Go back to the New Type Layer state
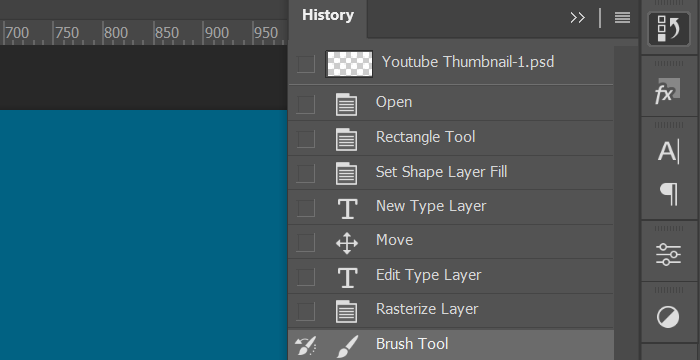 [451, 208]
